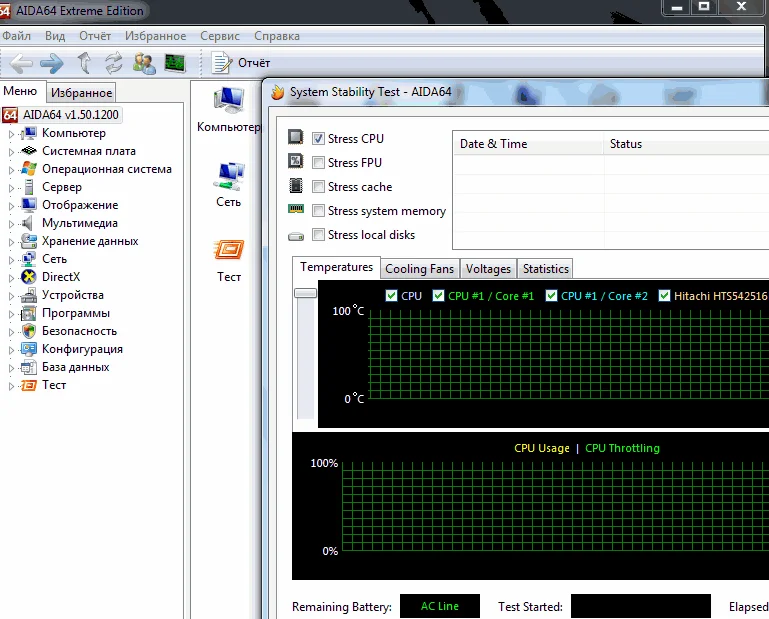Open the Вид menu

55,36
